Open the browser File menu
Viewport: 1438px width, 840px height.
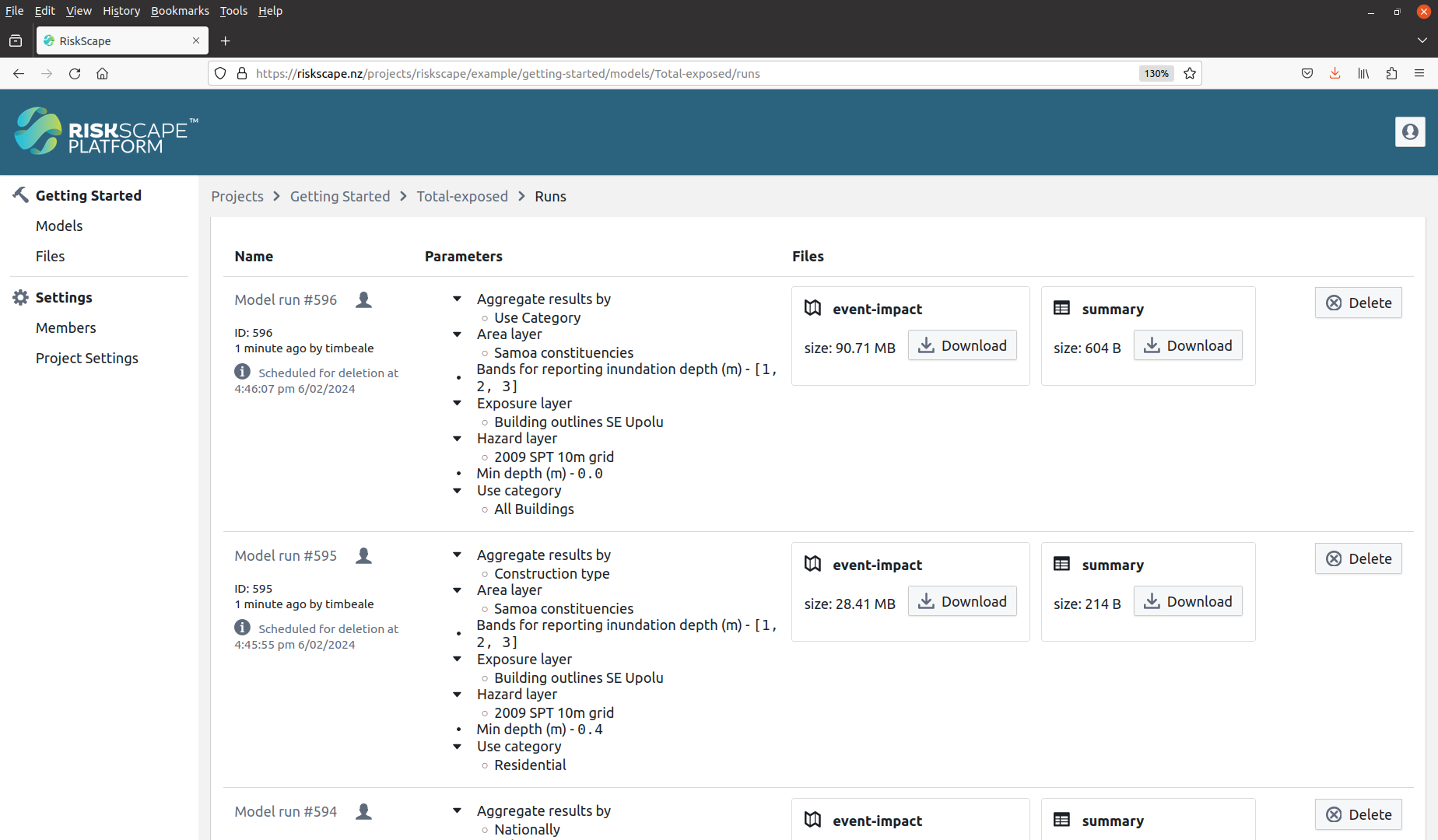(14, 11)
